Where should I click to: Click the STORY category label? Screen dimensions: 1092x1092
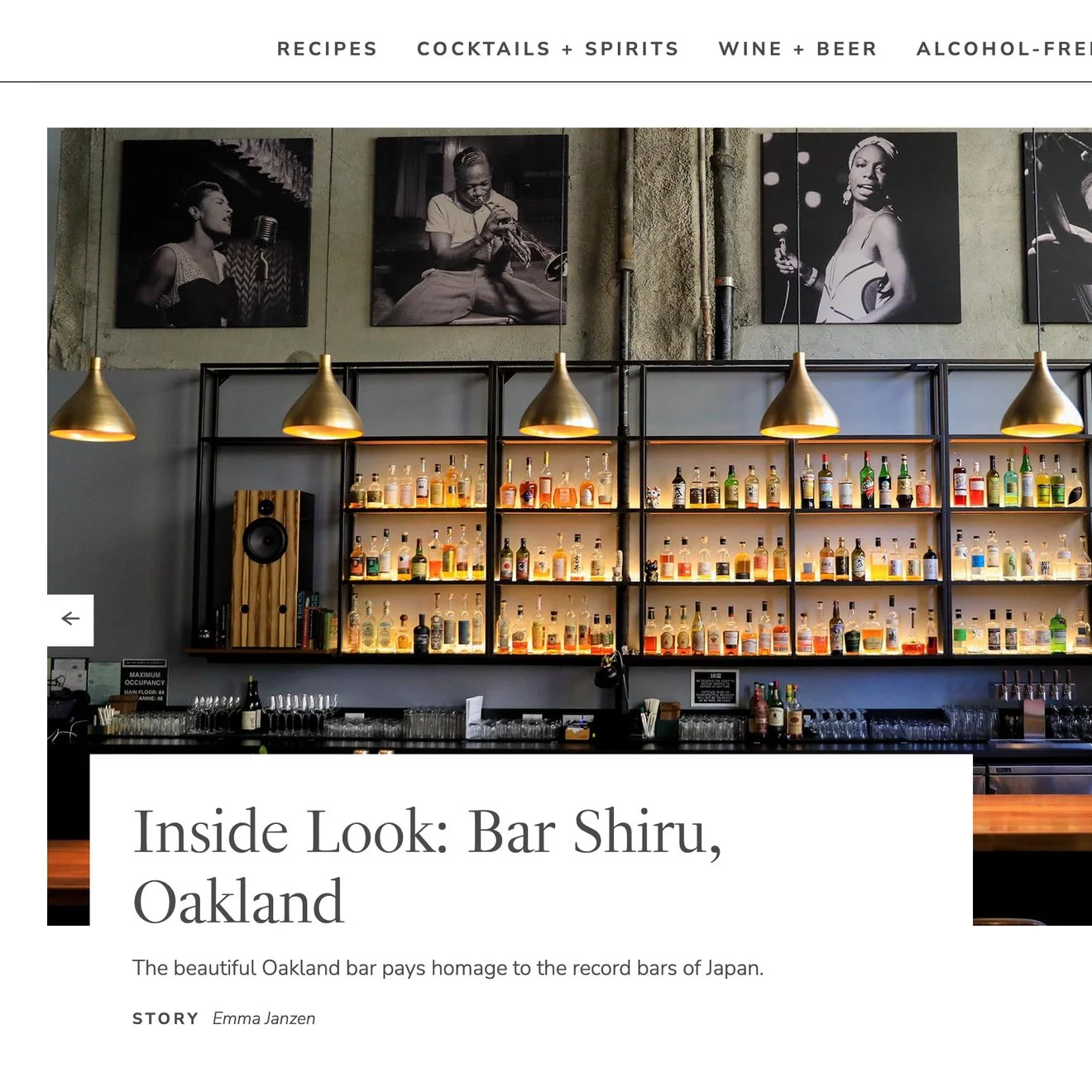[x=165, y=1018]
